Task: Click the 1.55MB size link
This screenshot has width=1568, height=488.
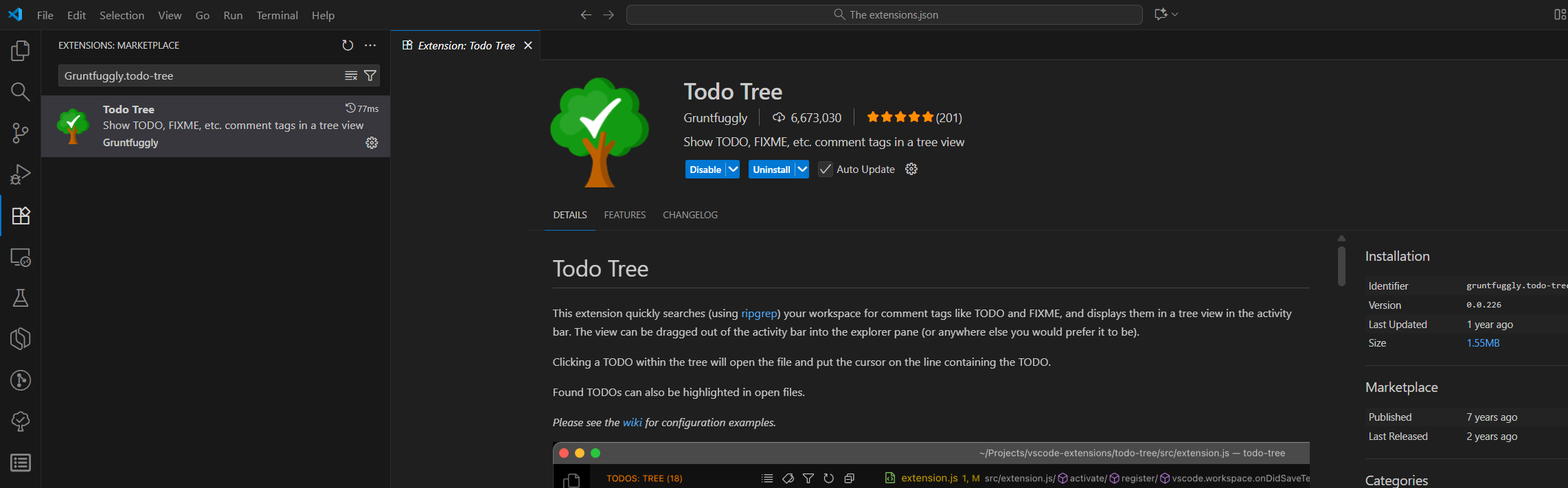Action: tap(1483, 343)
